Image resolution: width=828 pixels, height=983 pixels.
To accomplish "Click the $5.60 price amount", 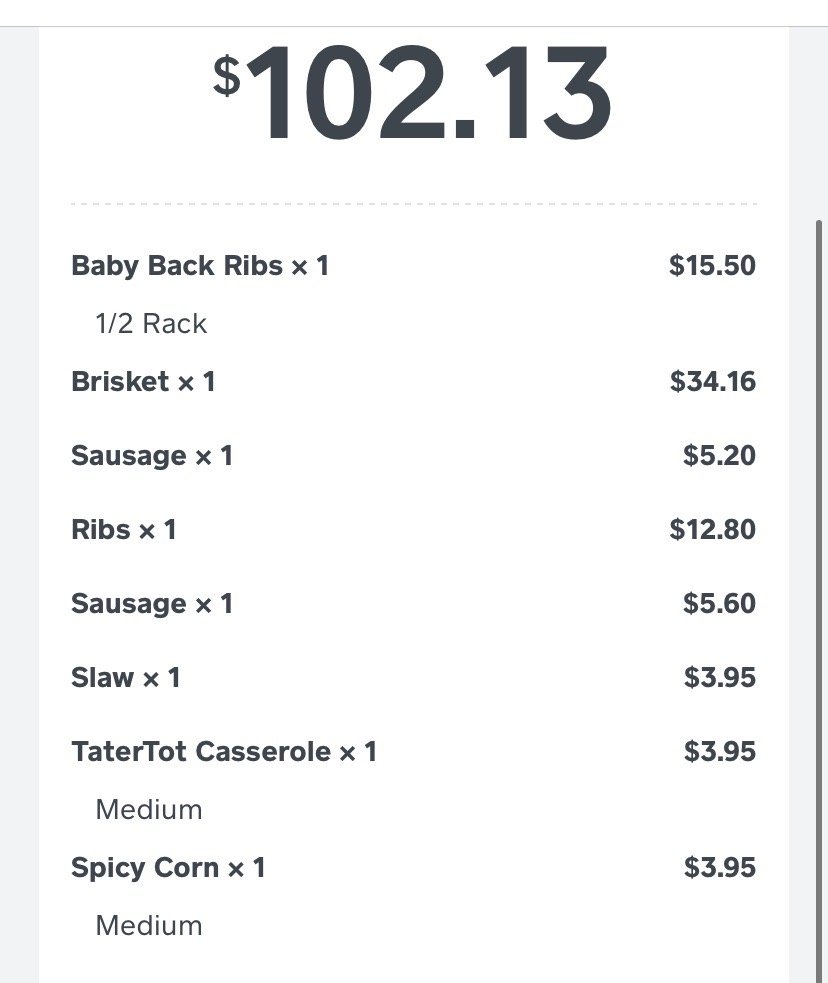I will coord(719,604).
